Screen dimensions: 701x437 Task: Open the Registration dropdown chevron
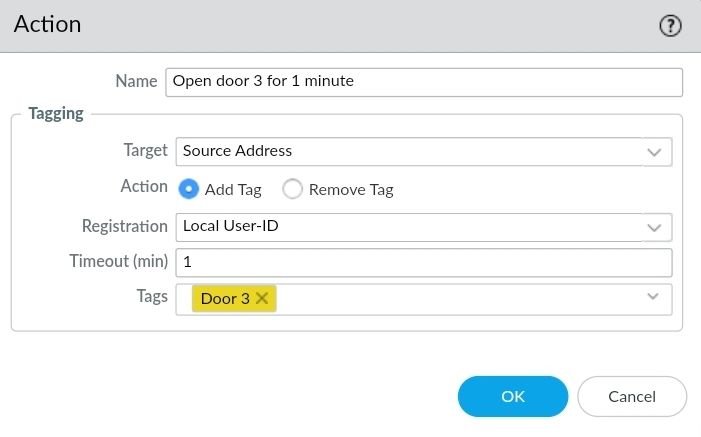pyautogui.click(x=654, y=227)
